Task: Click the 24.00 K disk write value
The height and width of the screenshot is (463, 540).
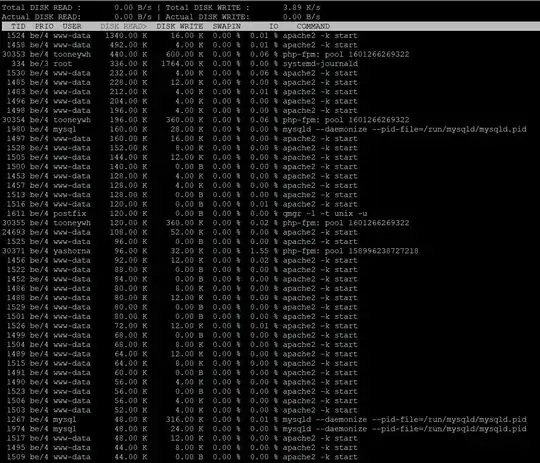Action: click(x=187, y=429)
